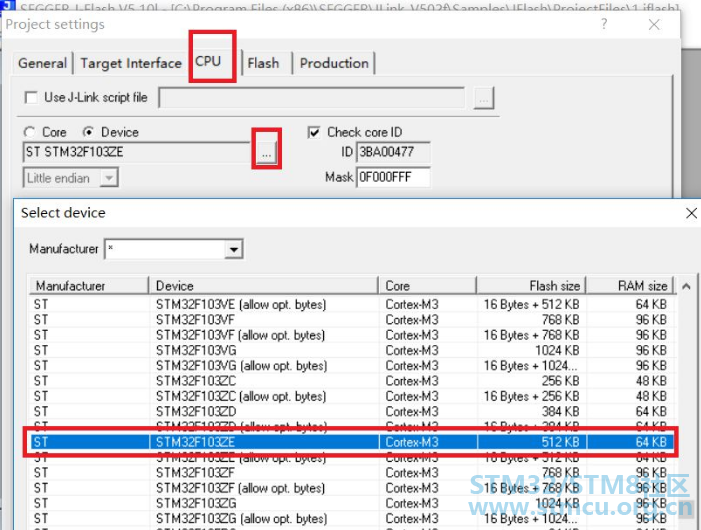The image size is (701, 530).
Task: Select the CPU tab
Action: point(208,61)
